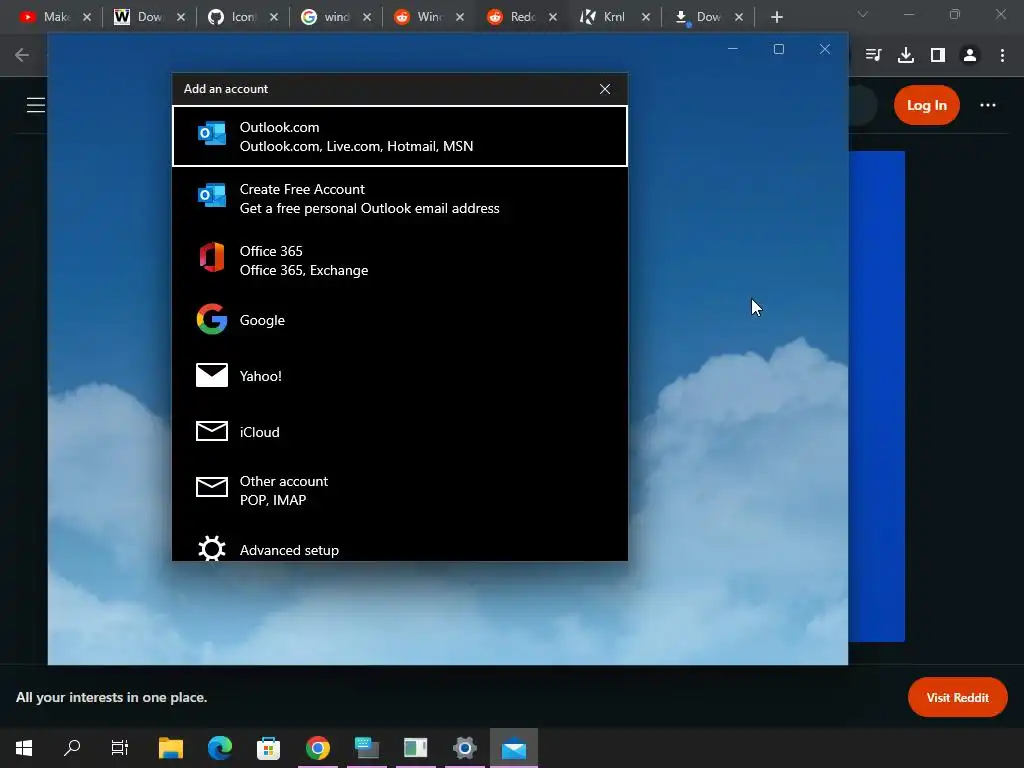Switch to the YouTube browser tab
Screen dimensions: 1024x768
[x=46, y=17]
